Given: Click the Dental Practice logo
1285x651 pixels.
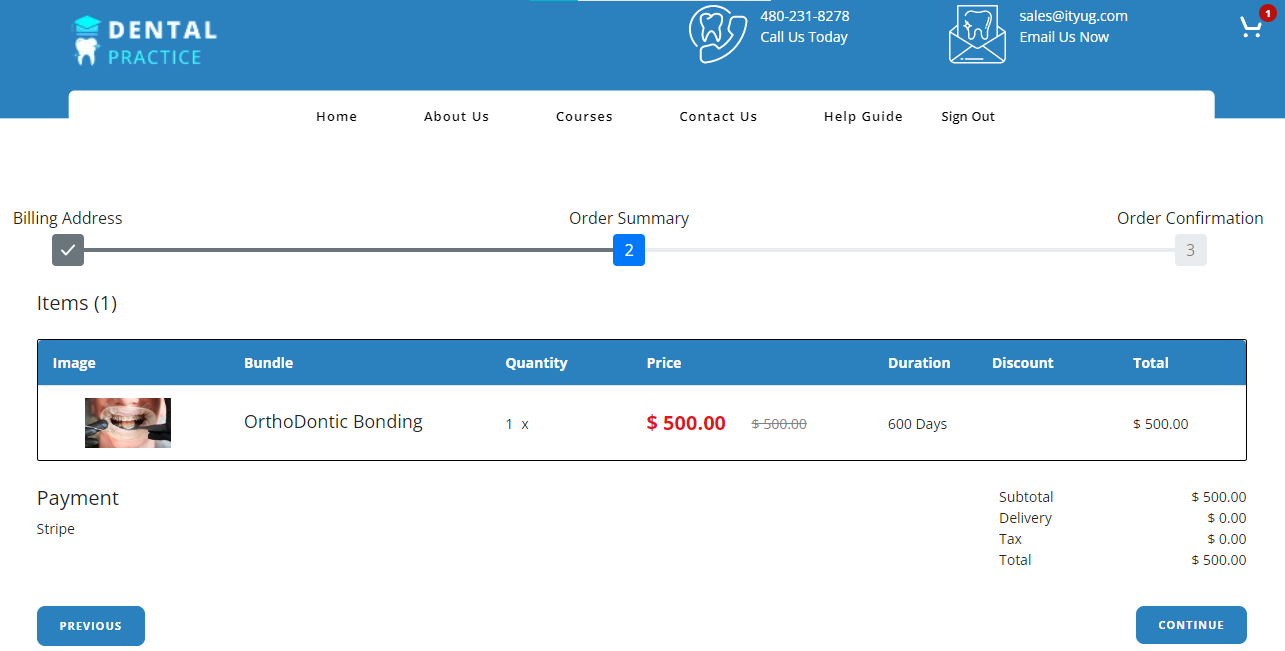Looking at the screenshot, I should point(145,41).
